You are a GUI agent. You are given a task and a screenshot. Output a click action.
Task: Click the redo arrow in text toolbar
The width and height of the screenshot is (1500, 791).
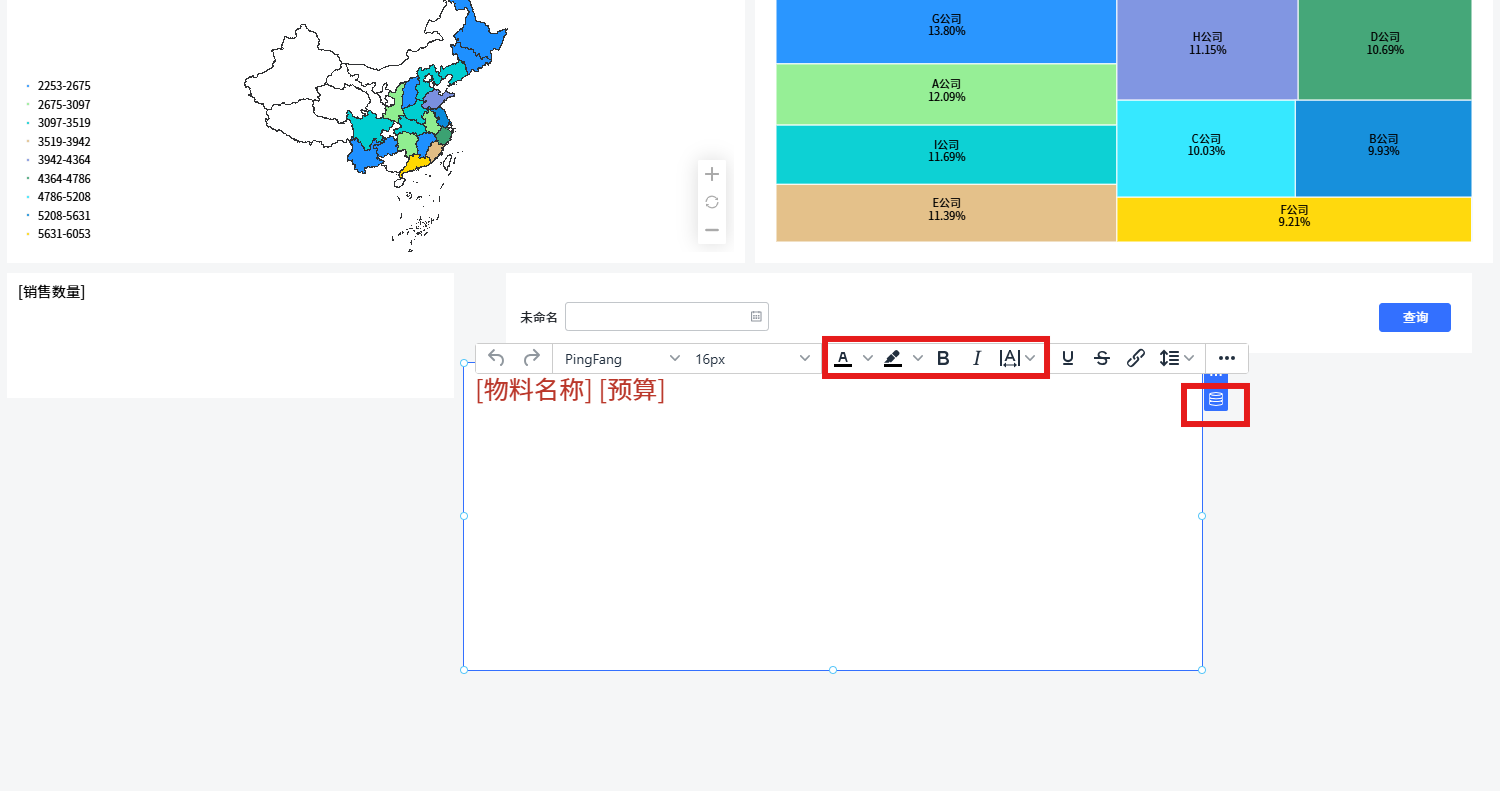tap(532, 358)
